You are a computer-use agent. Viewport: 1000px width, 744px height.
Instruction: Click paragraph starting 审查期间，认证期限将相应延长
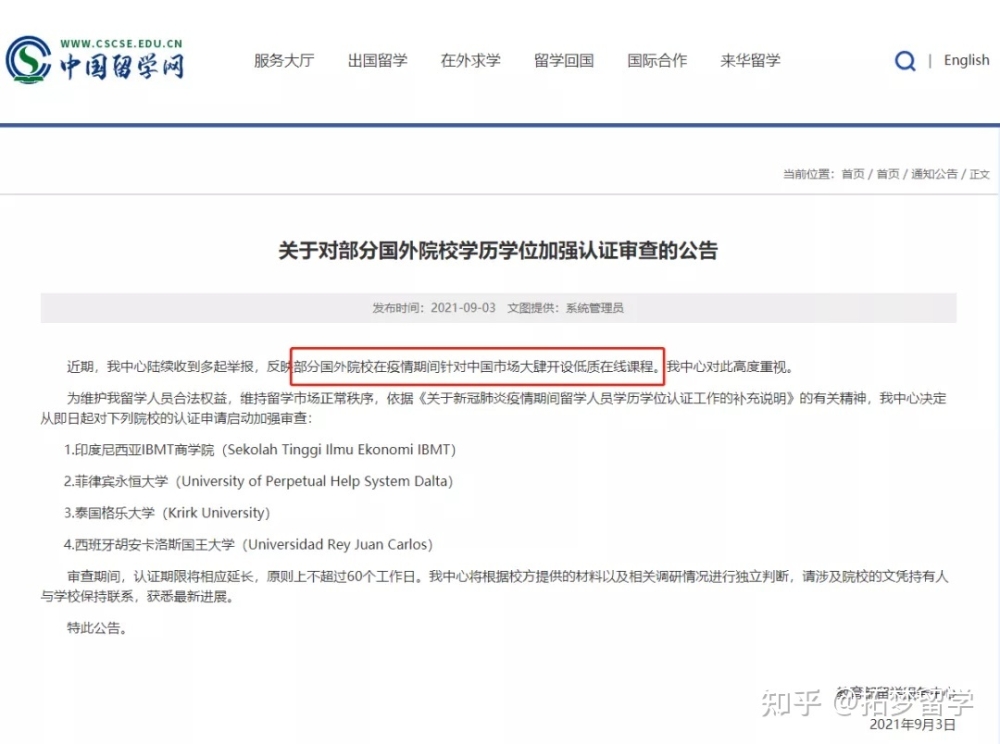click(495, 587)
